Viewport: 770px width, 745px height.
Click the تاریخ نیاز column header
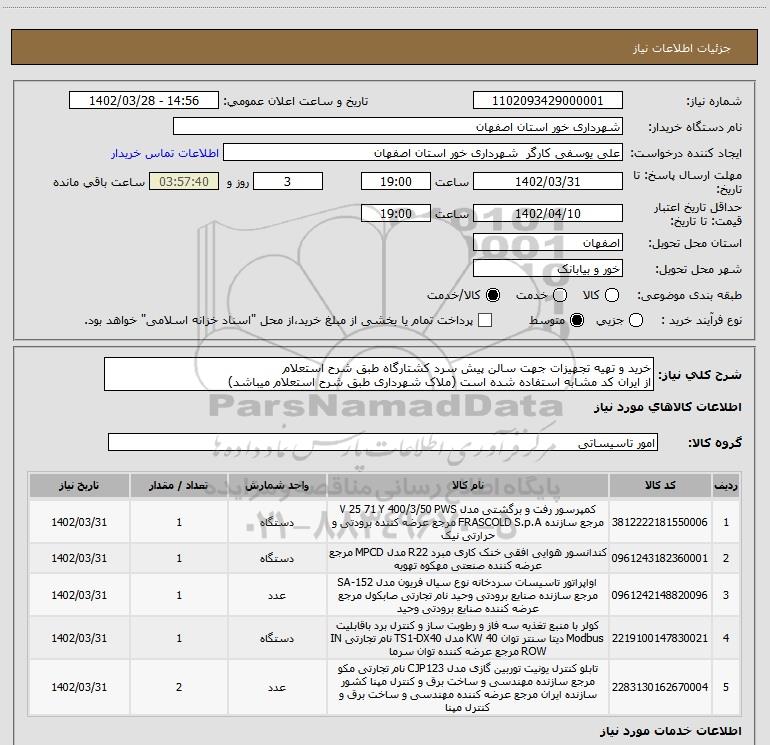click(x=79, y=485)
